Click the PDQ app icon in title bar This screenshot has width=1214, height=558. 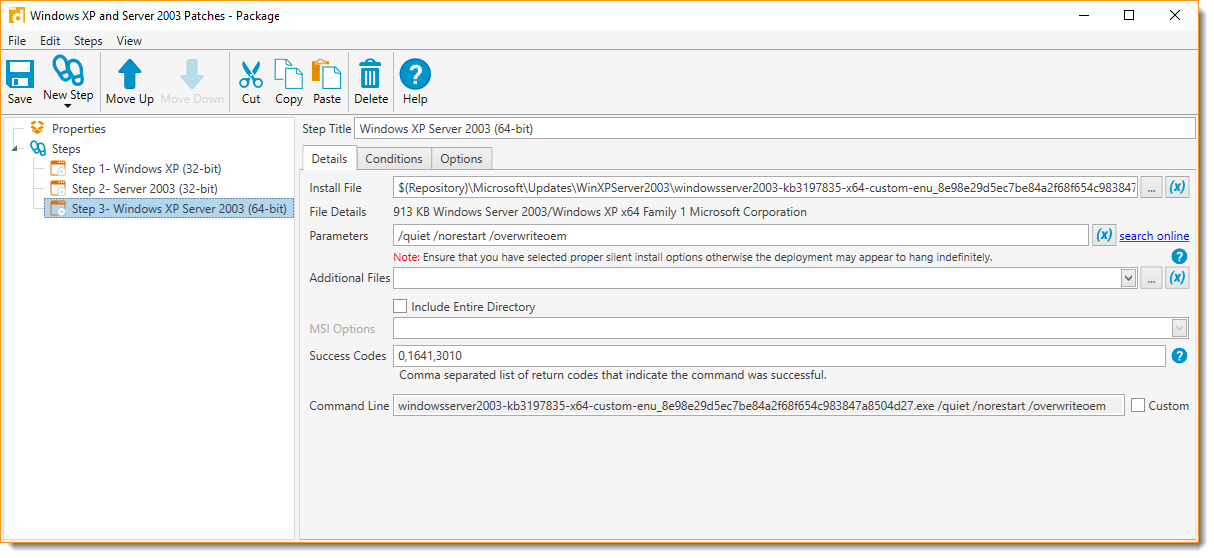click(x=17, y=16)
